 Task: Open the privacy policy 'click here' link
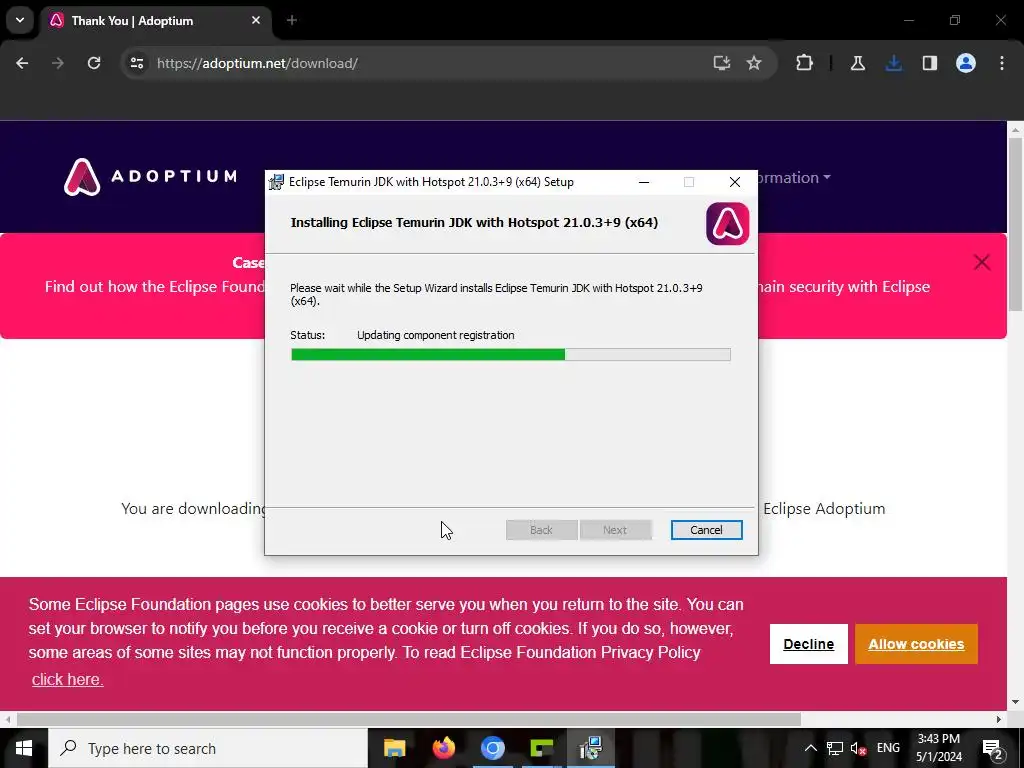(x=67, y=679)
